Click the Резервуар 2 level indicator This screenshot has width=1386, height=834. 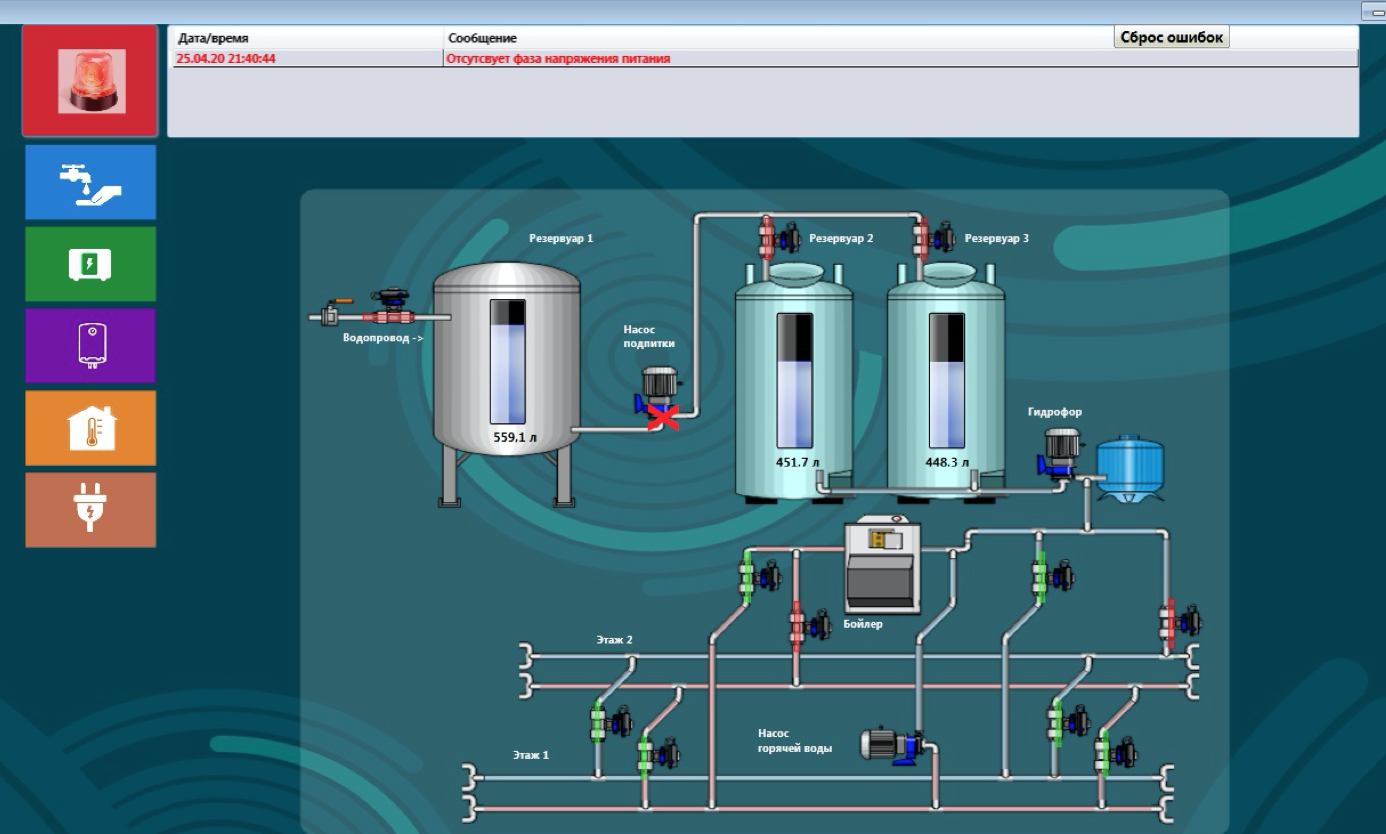tap(795, 380)
